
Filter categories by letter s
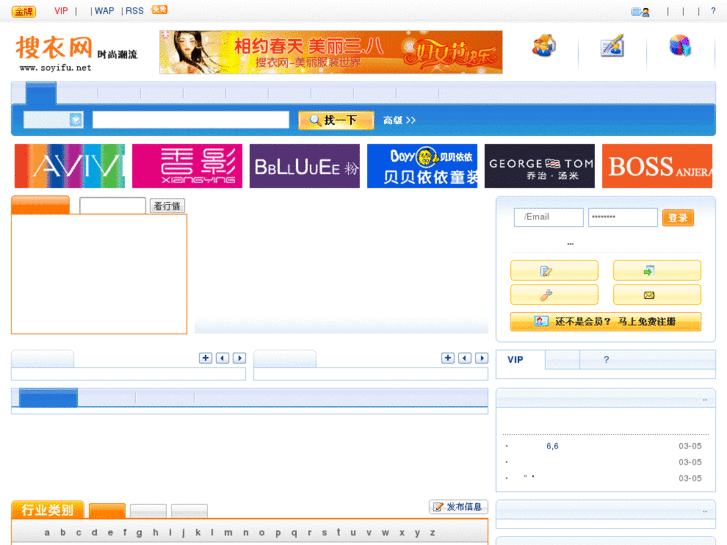324,532
